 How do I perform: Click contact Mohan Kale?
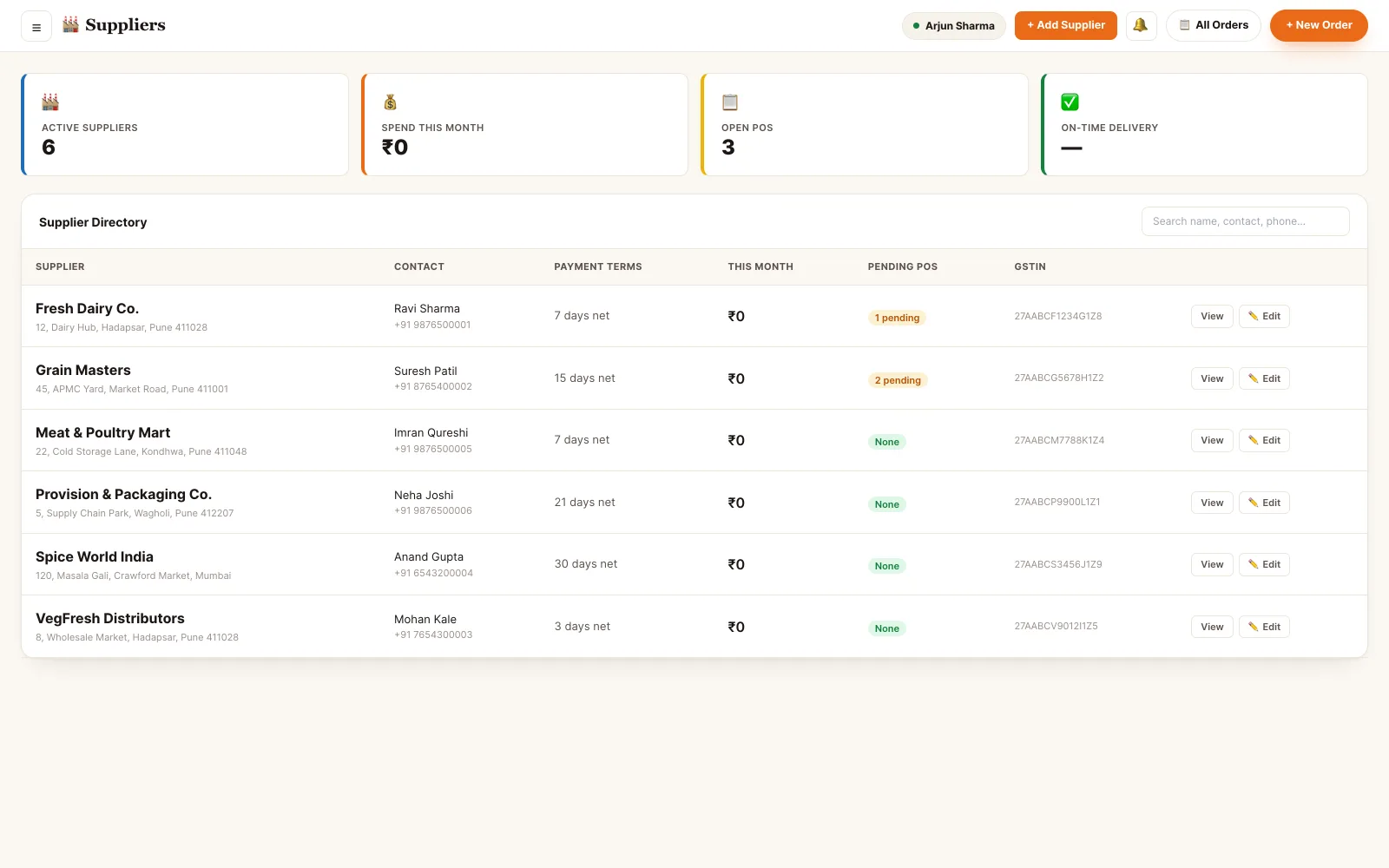(425, 619)
